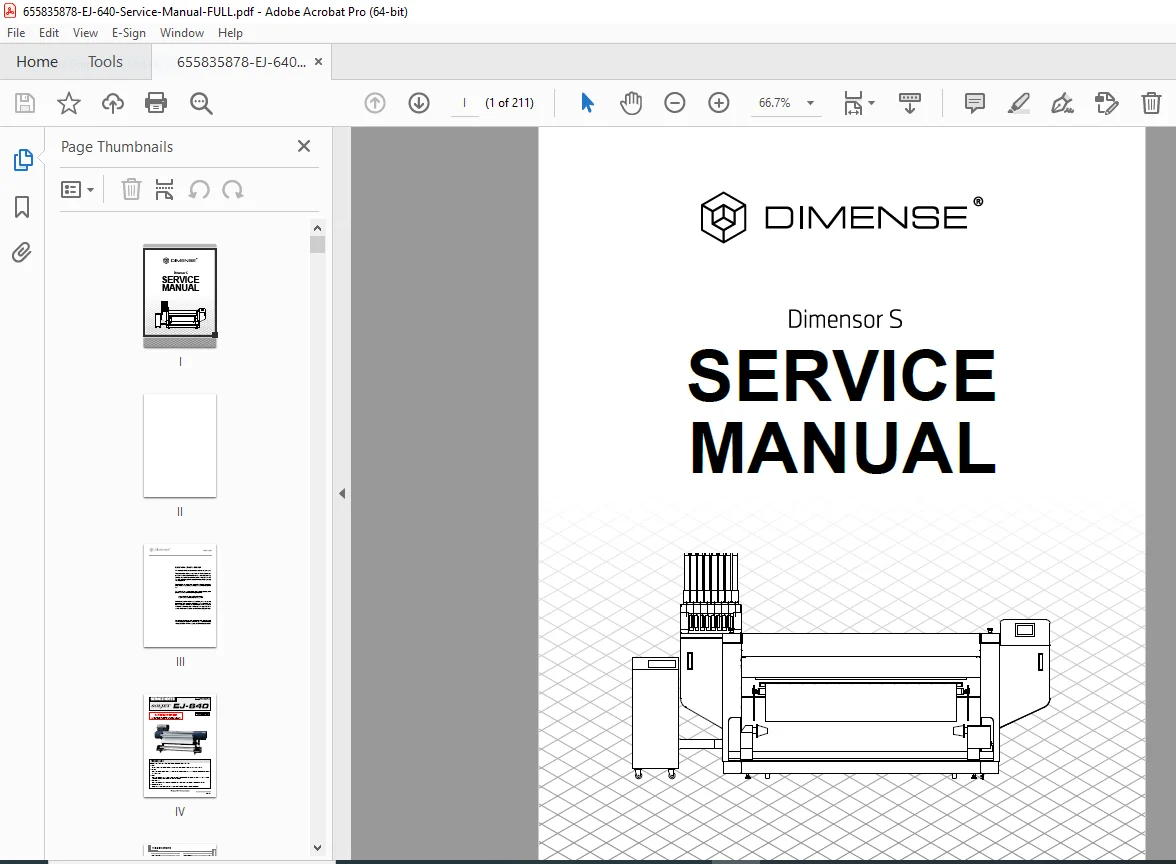The height and width of the screenshot is (864, 1176).
Task: Click thumbnails scroll up arrow
Action: click(x=317, y=228)
